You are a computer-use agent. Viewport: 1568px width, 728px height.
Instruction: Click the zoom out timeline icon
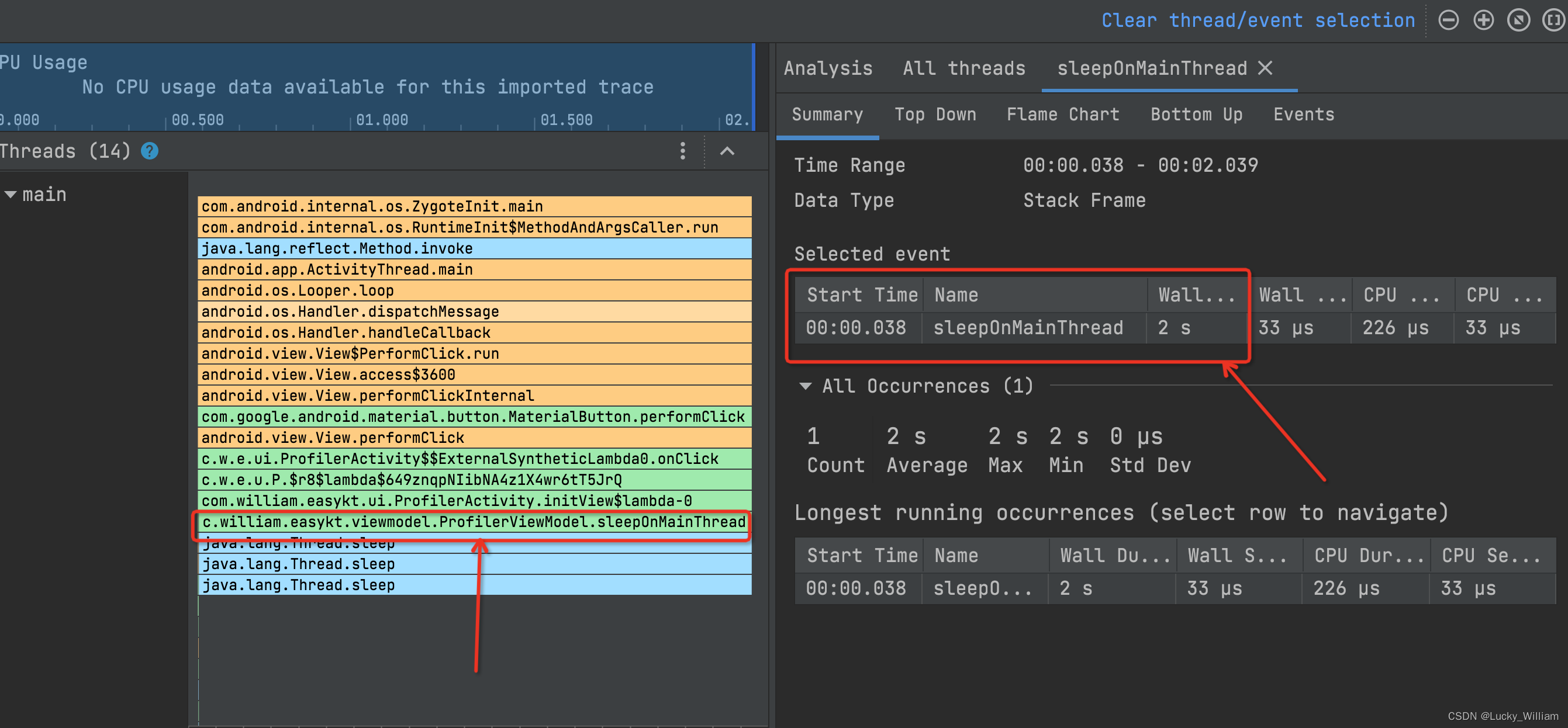click(1448, 20)
